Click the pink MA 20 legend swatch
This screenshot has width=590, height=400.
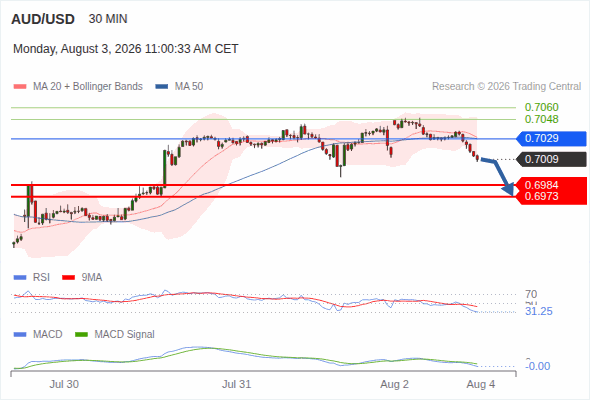(x=20, y=87)
